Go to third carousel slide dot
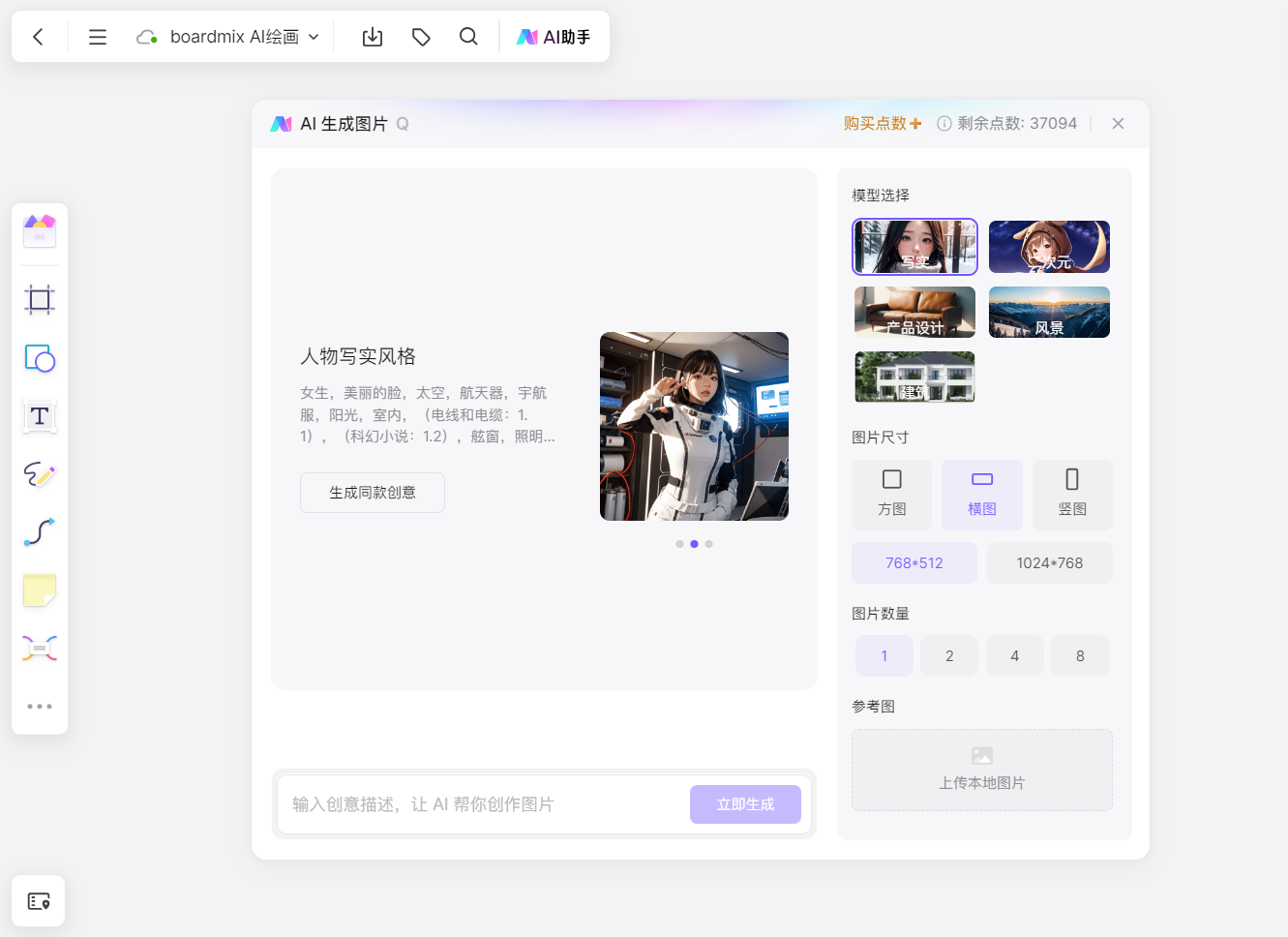 pyautogui.click(x=708, y=544)
